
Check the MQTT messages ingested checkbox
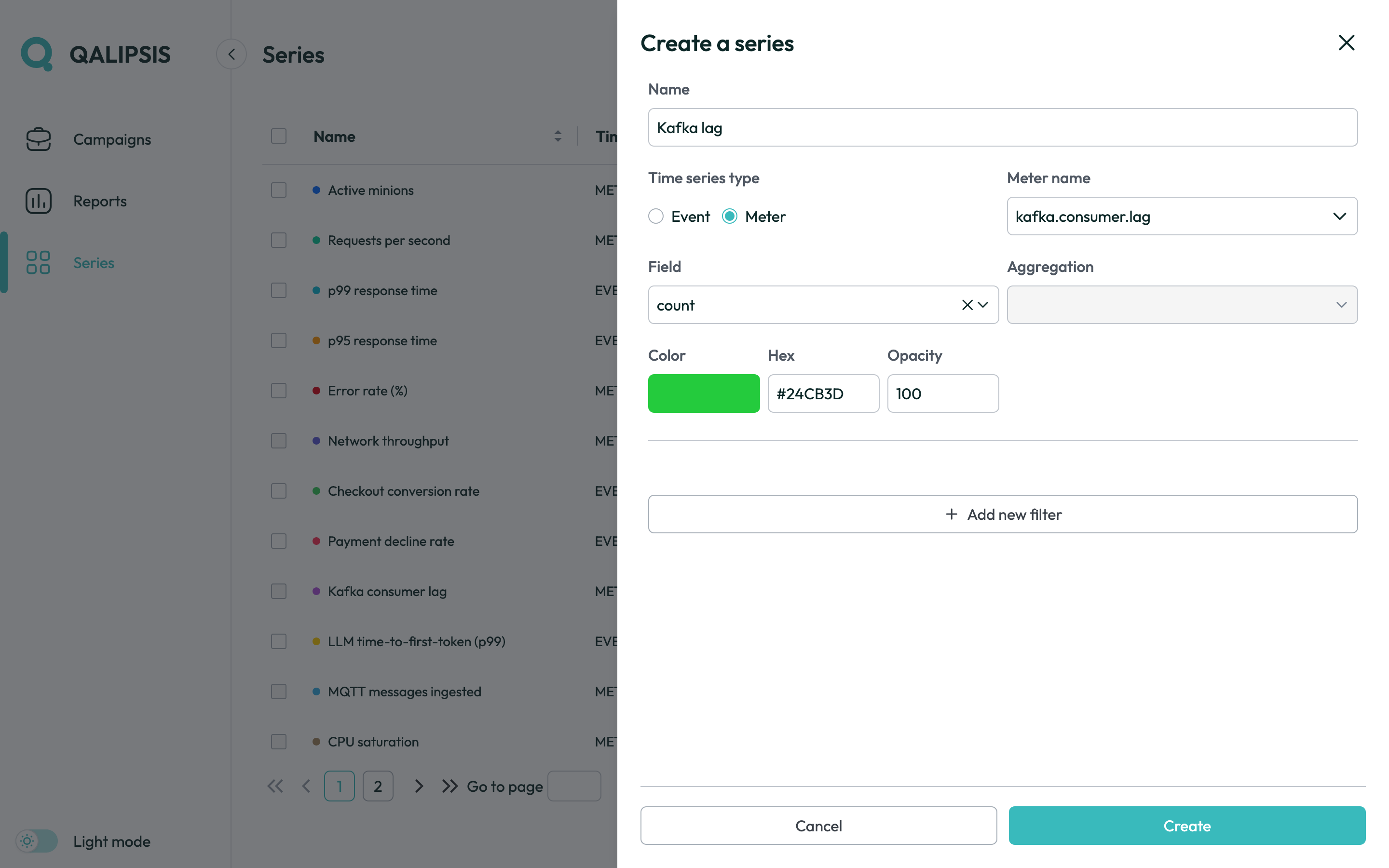click(278, 692)
